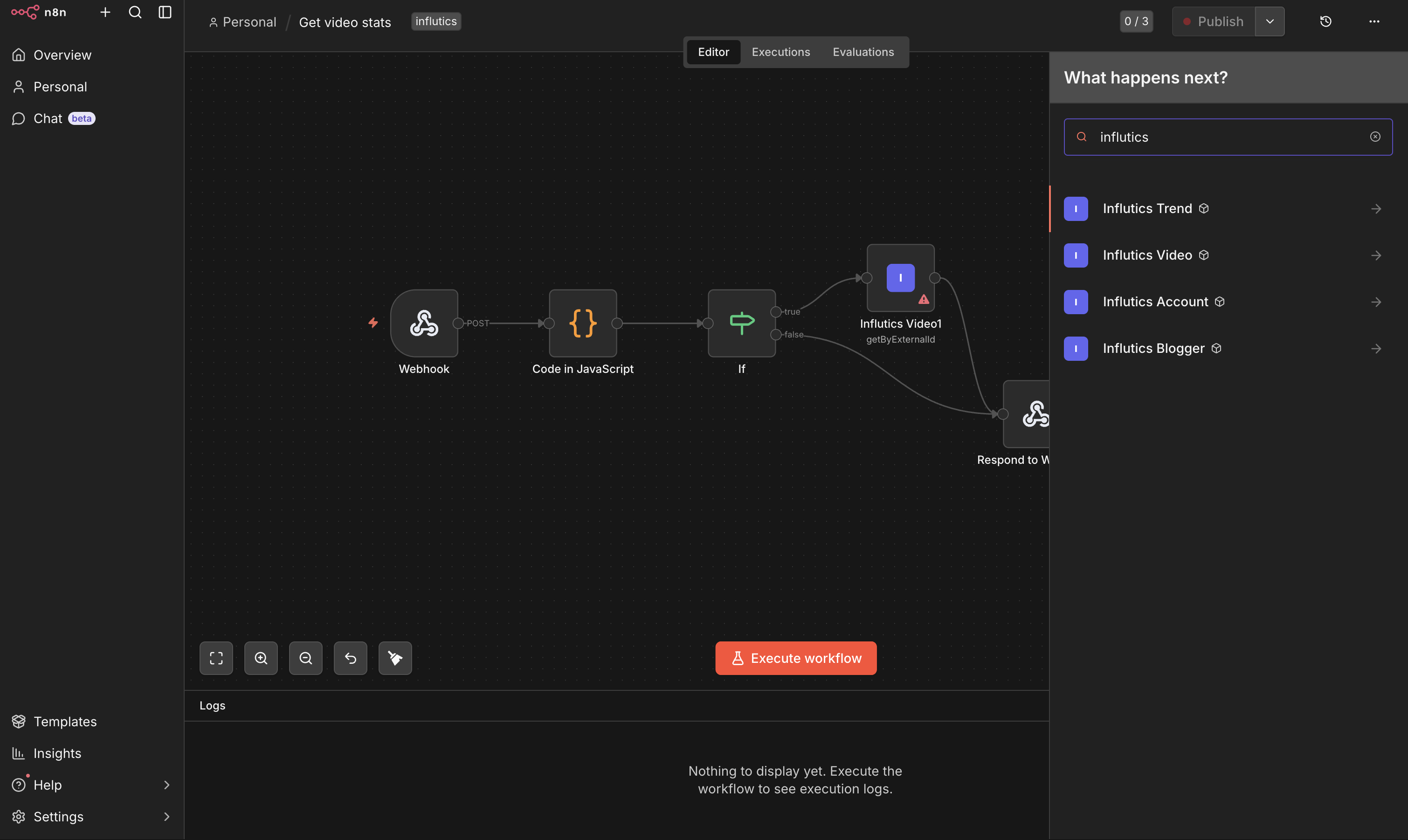Screen dimensions: 1408x840
Task: Open Chat beta
Action: (x=92, y=118)
